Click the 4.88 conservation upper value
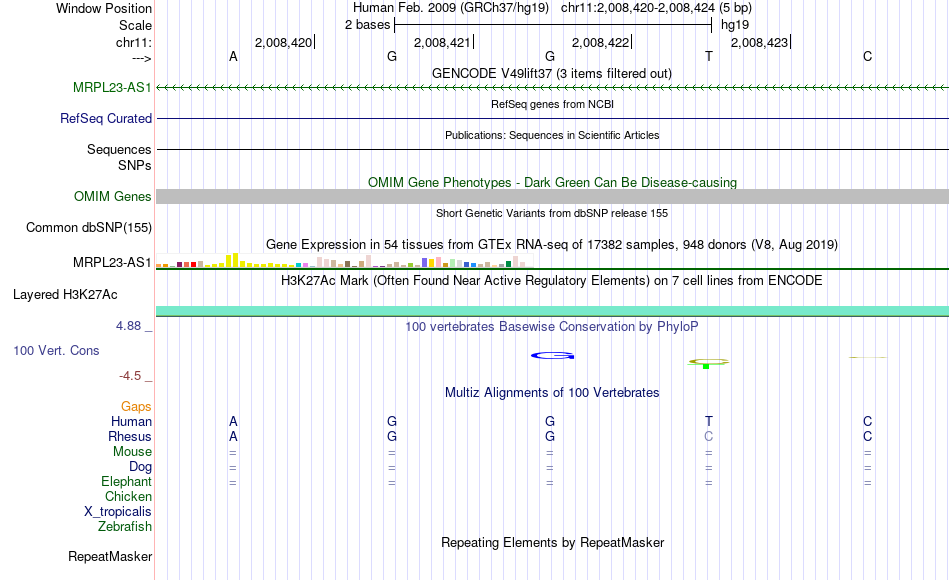Screen dimensions: 950x580 pyautogui.click(x=128, y=326)
